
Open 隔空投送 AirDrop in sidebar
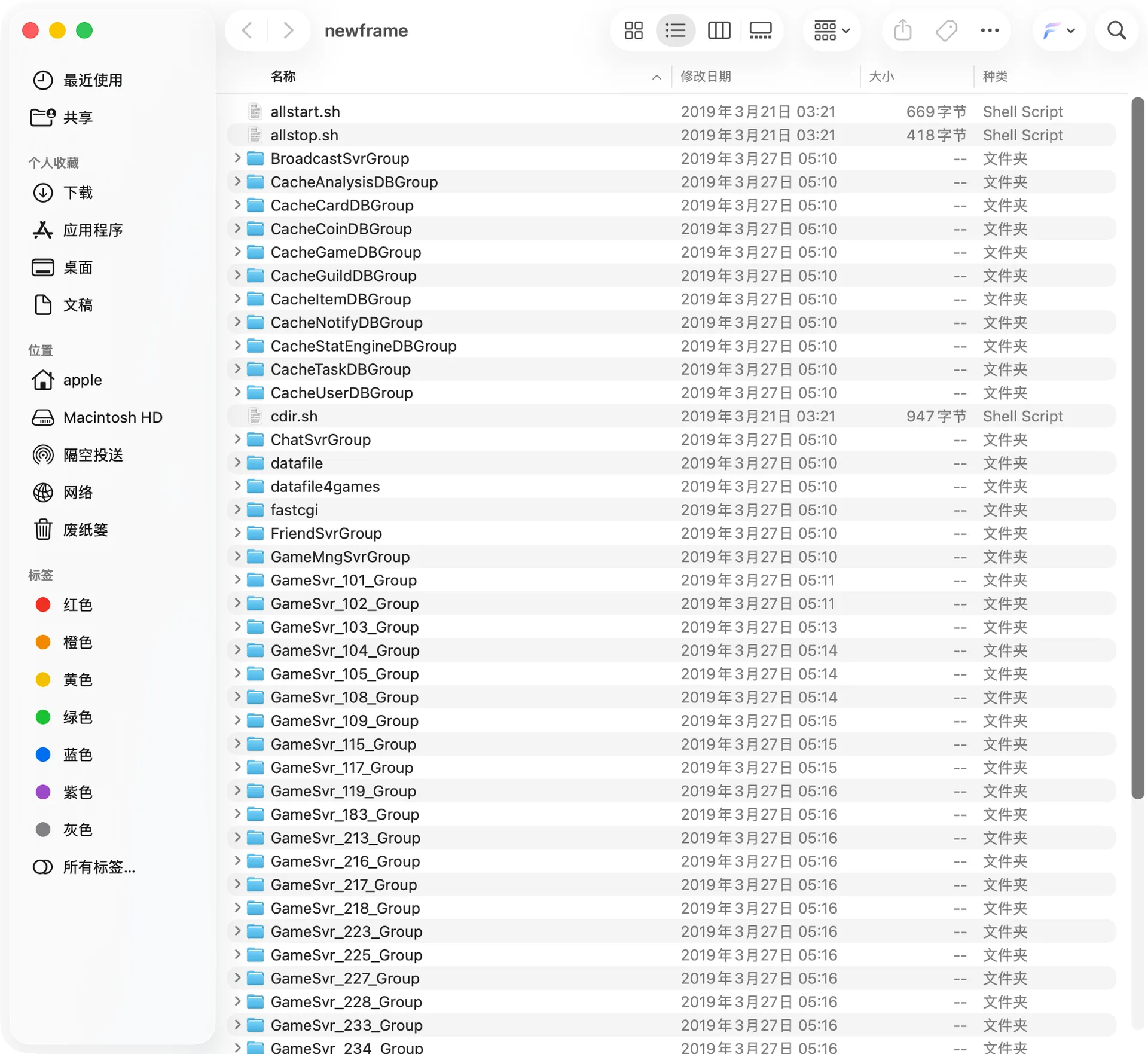pyautogui.click(x=78, y=455)
